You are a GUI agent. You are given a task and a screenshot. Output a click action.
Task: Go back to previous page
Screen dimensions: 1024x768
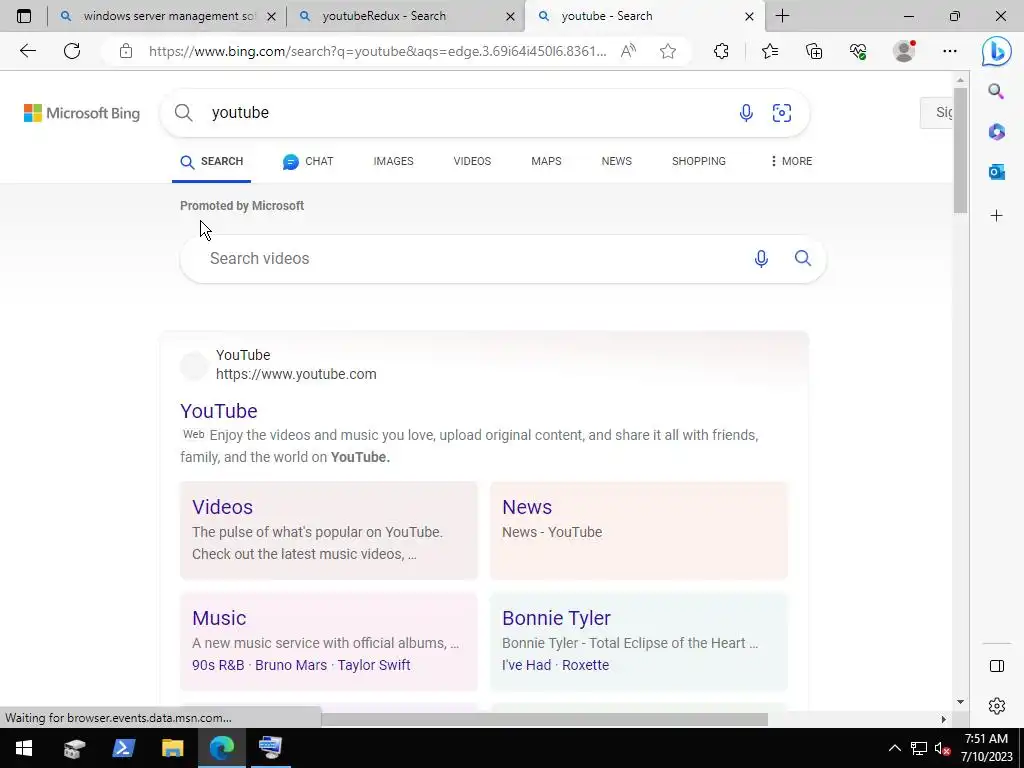click(27, 51)
